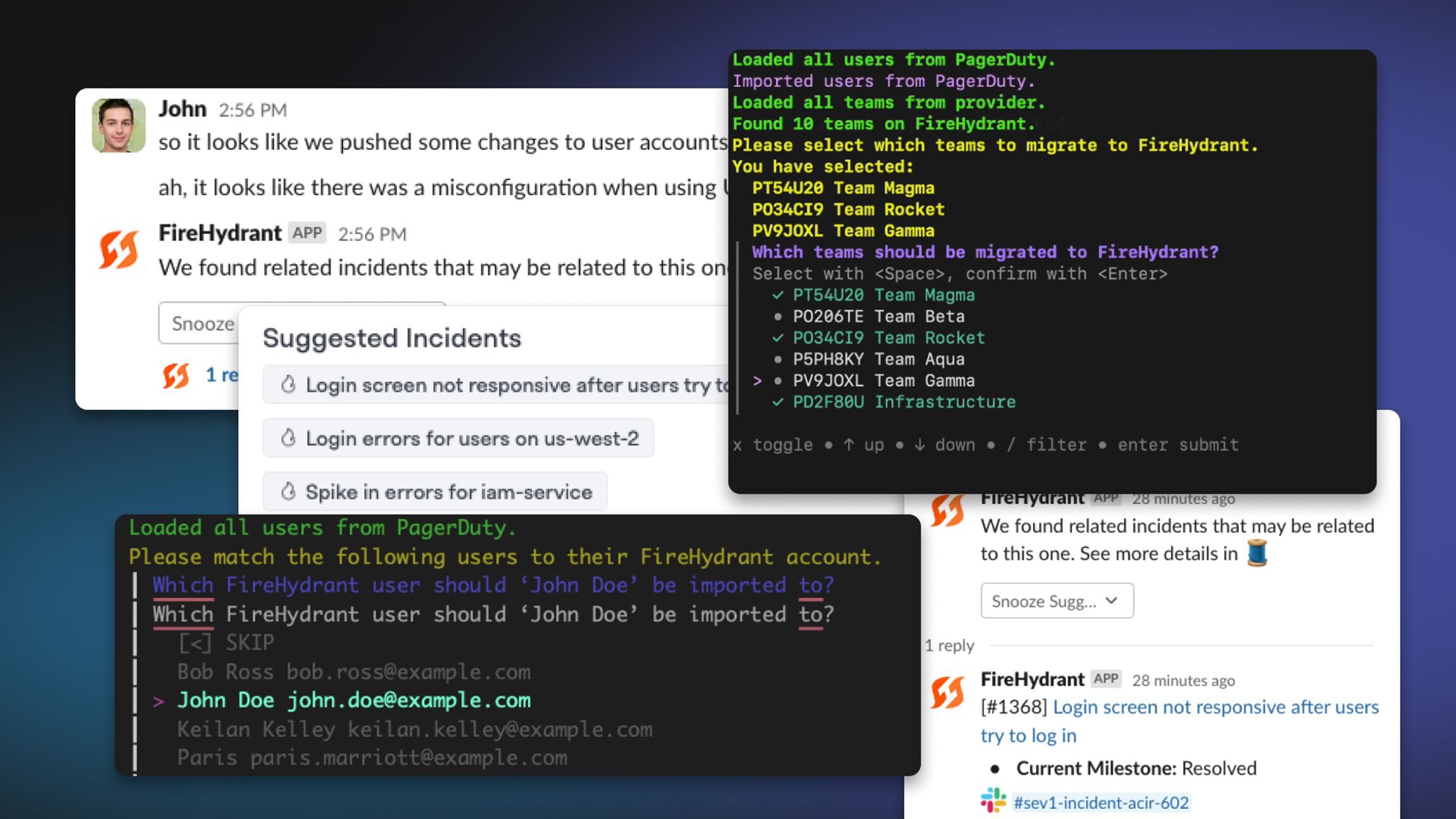The image size is (1456, 819).
Task: Open the 'Snooze Sugg...' dropdown in thread
Action: pos(1057,601)
